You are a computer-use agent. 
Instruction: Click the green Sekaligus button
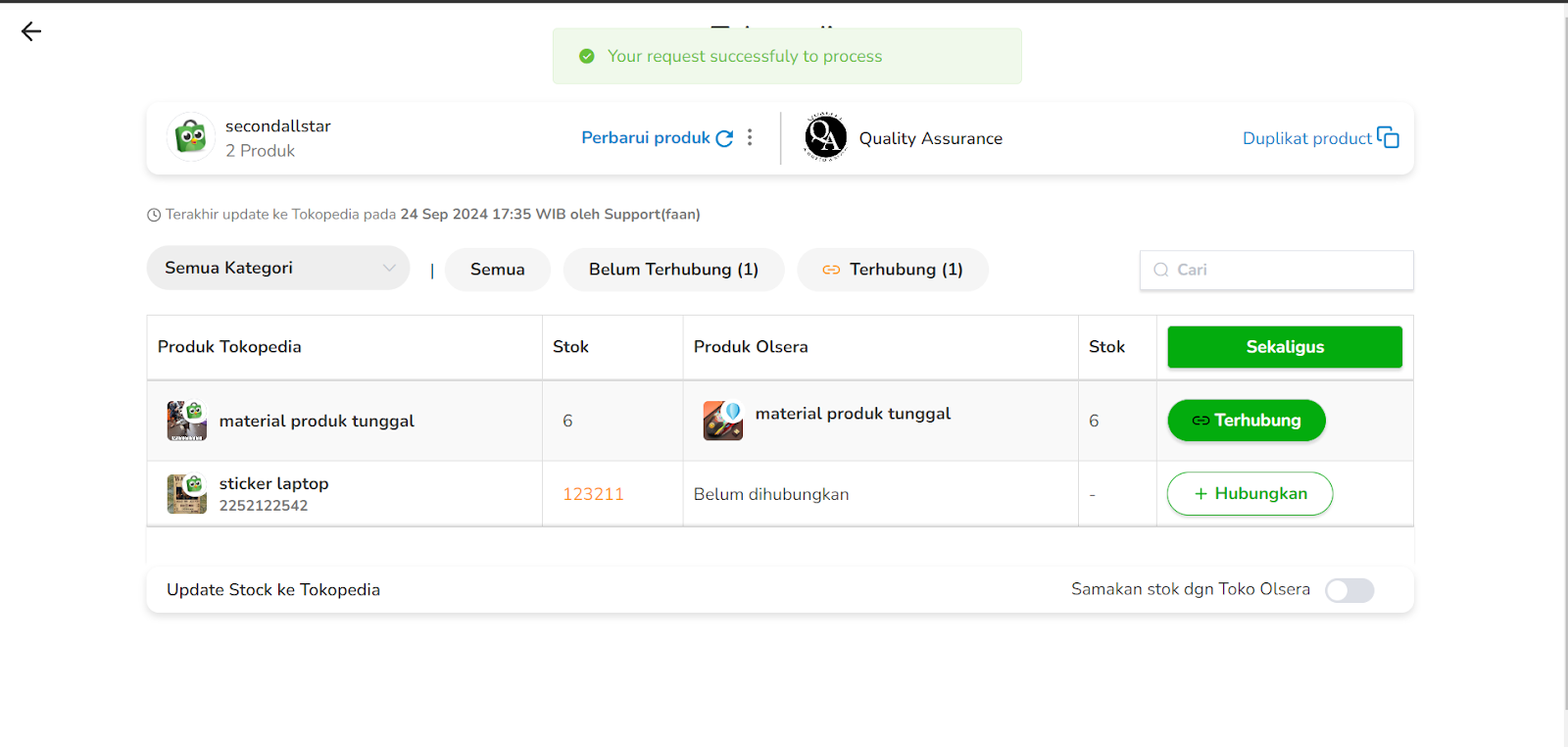pyautogui.click(x=1285, y=347)
